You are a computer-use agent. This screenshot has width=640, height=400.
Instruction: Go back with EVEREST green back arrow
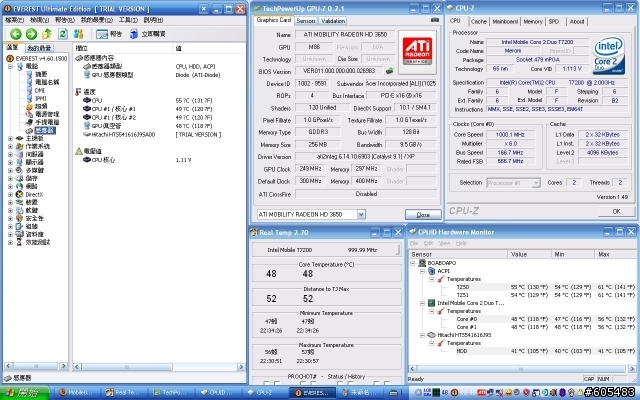tap(16, 34)
